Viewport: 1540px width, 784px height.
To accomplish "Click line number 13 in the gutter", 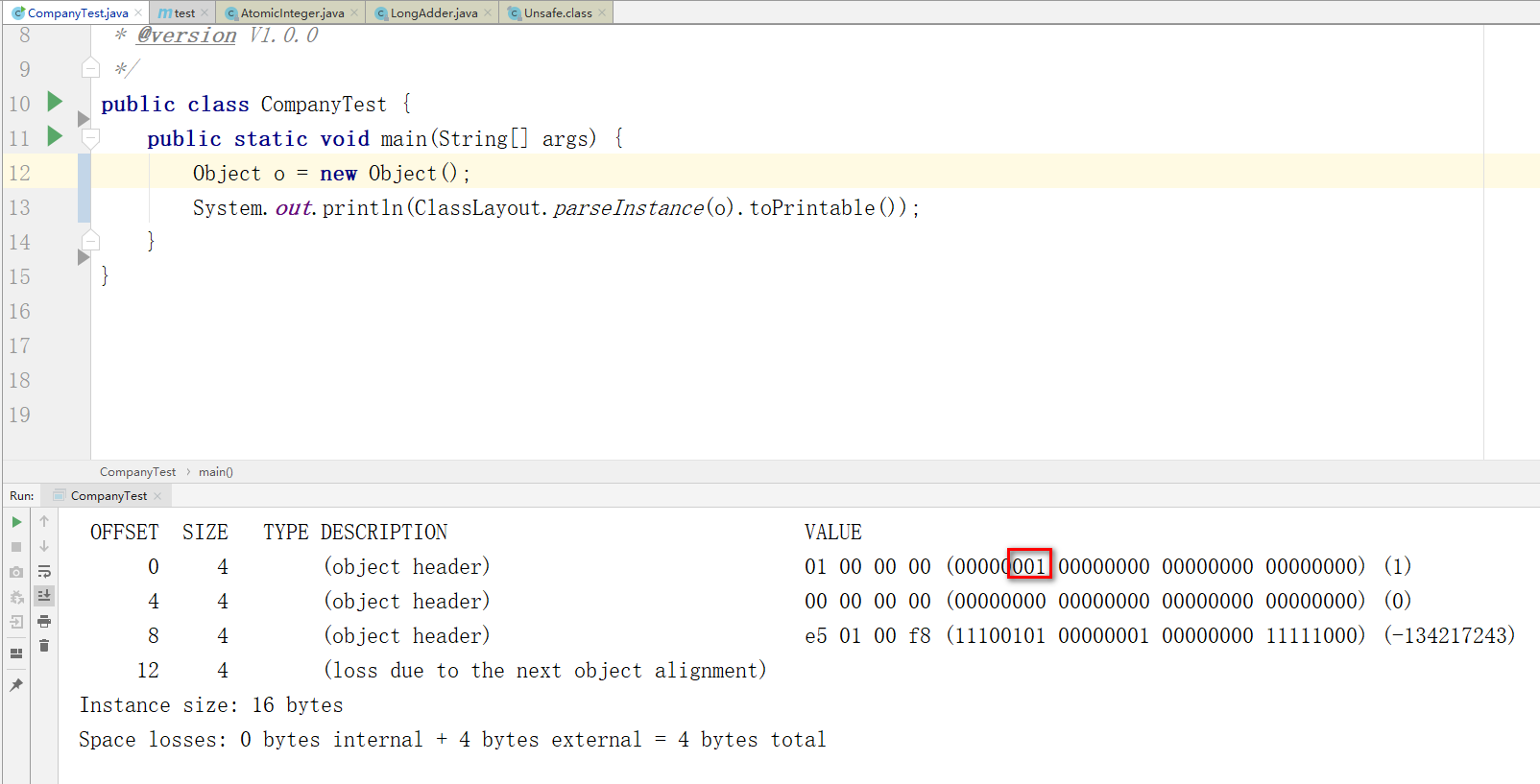I will point(19,207).
